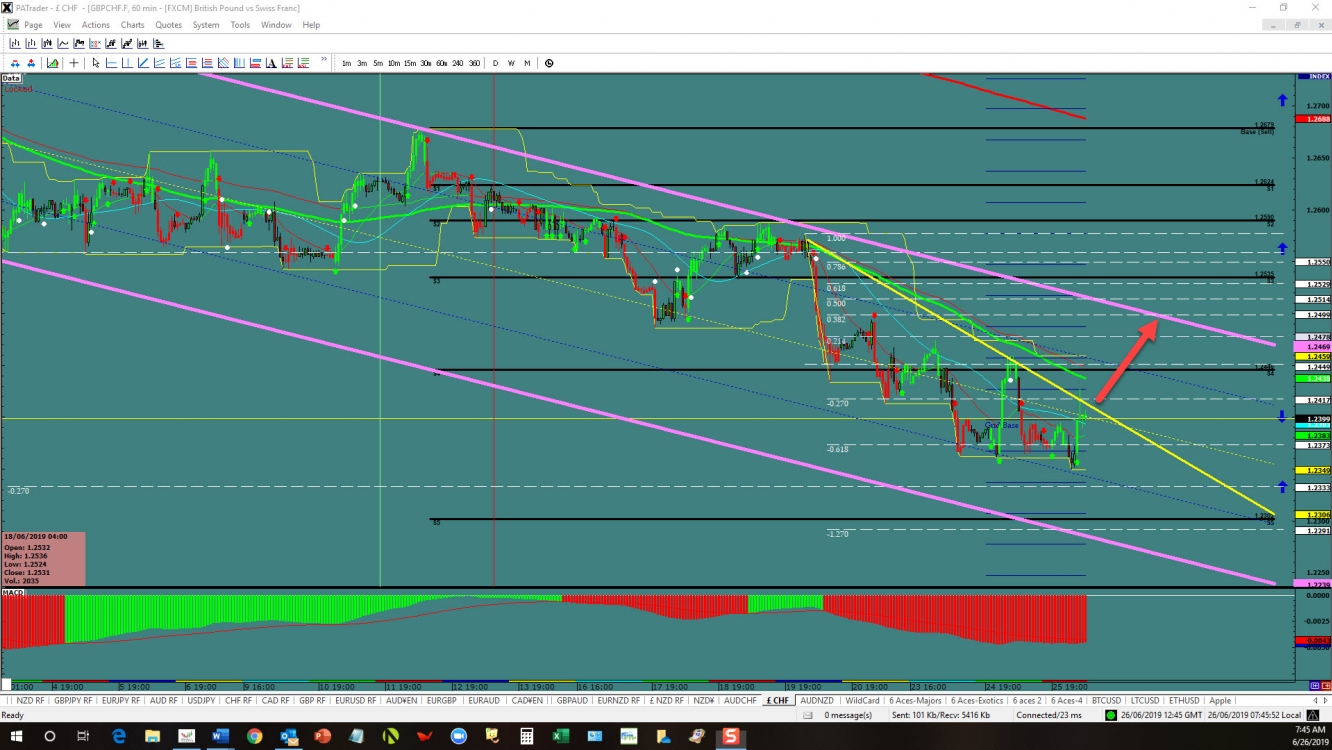Click the Data label atop the chart
The height and width of the screenshot is (750, 1332).
[x=11, y=77]
